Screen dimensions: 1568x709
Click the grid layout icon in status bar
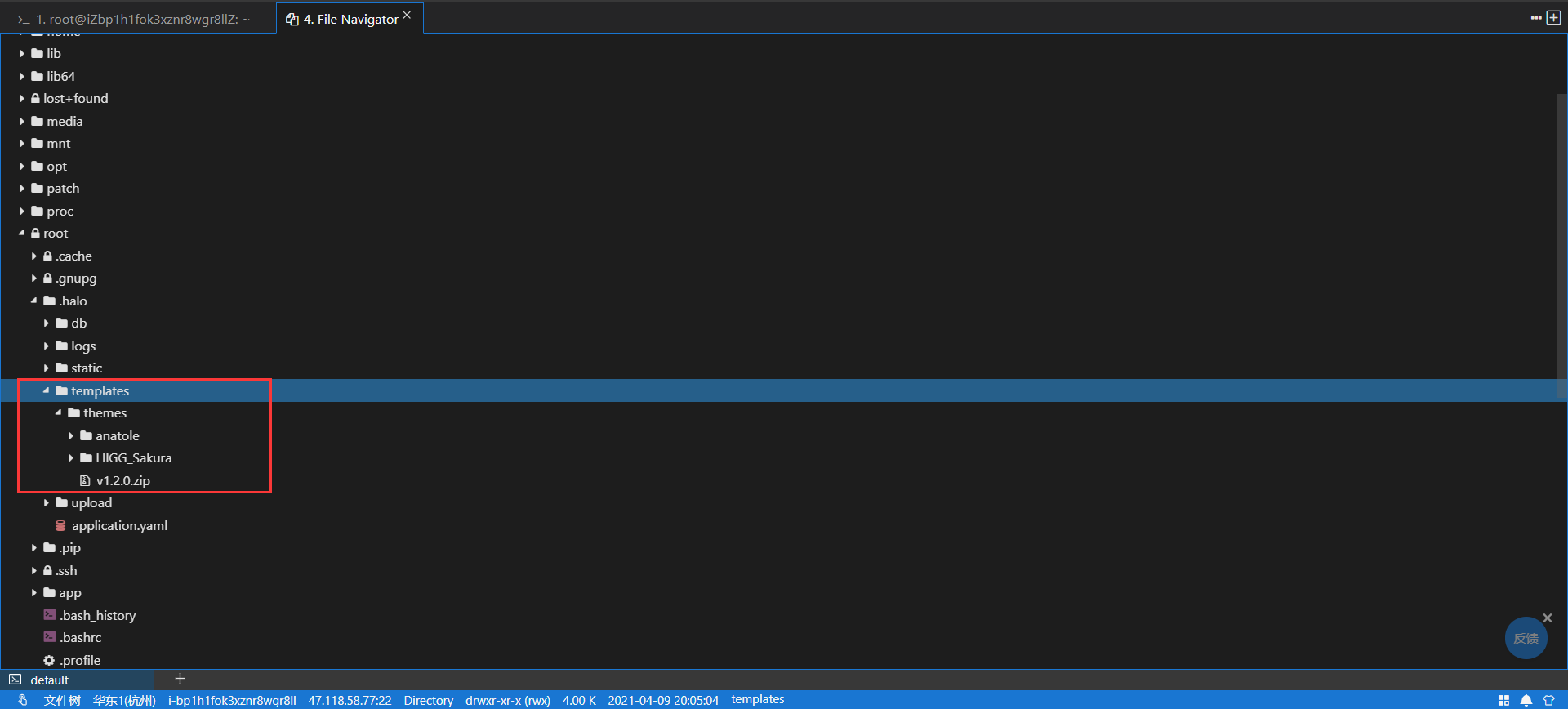1503,700
